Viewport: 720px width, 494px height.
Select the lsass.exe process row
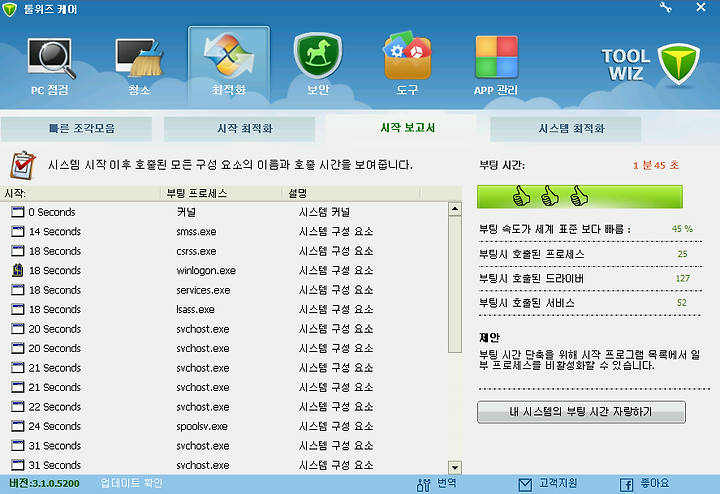click(225, 309)
